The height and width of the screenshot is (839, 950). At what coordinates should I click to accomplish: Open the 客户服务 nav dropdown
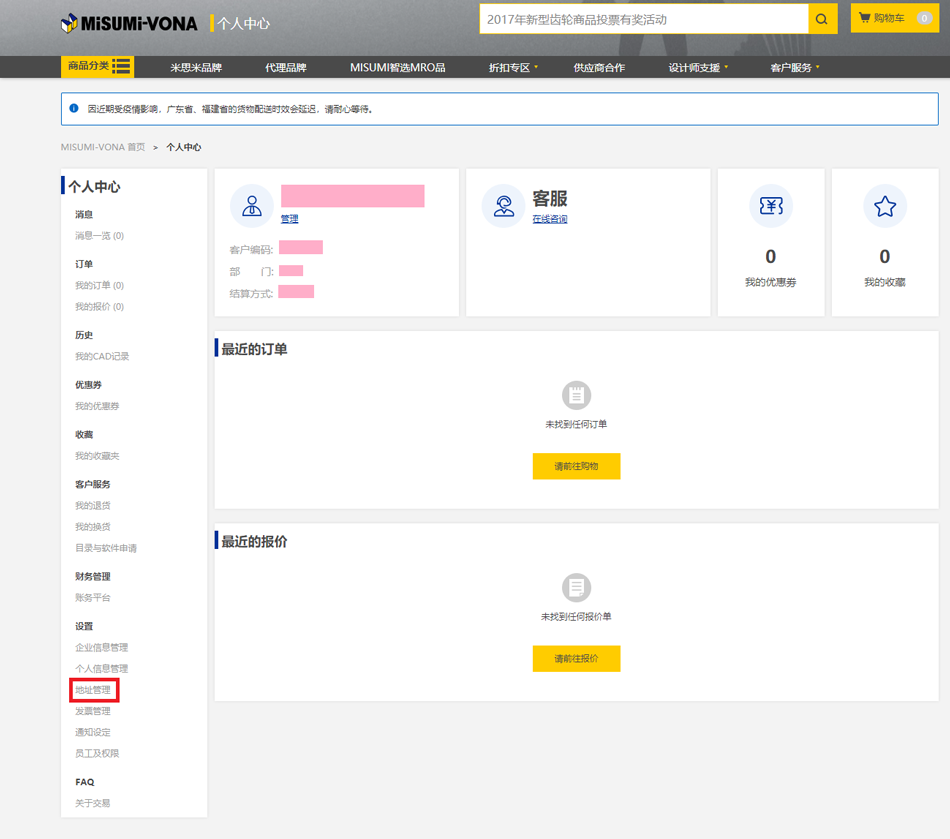tap(794, 68)
